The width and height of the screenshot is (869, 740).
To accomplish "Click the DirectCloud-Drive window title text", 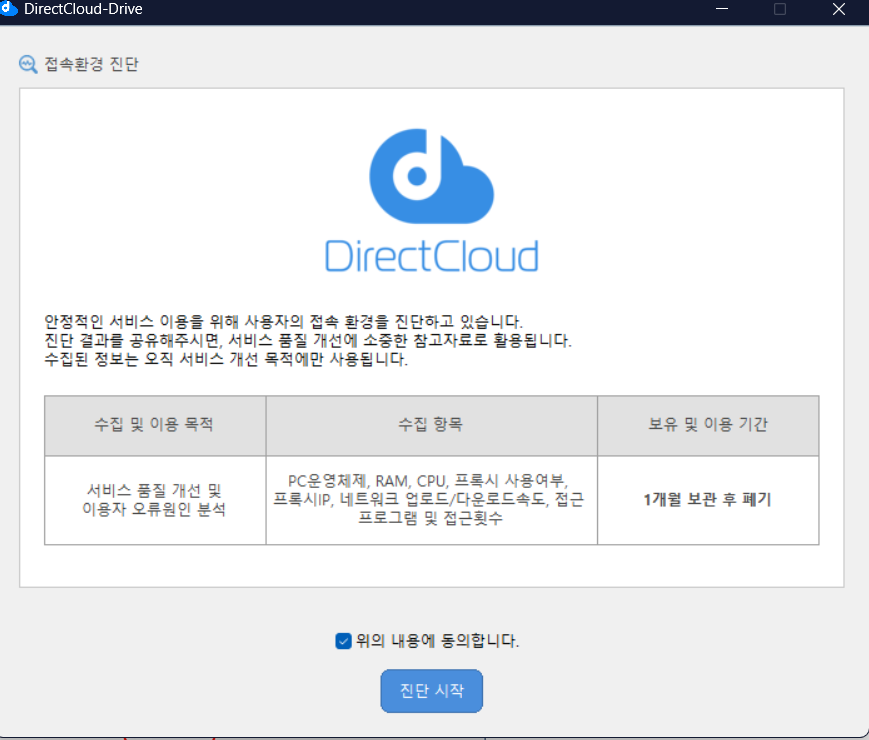I will point(83,9).
